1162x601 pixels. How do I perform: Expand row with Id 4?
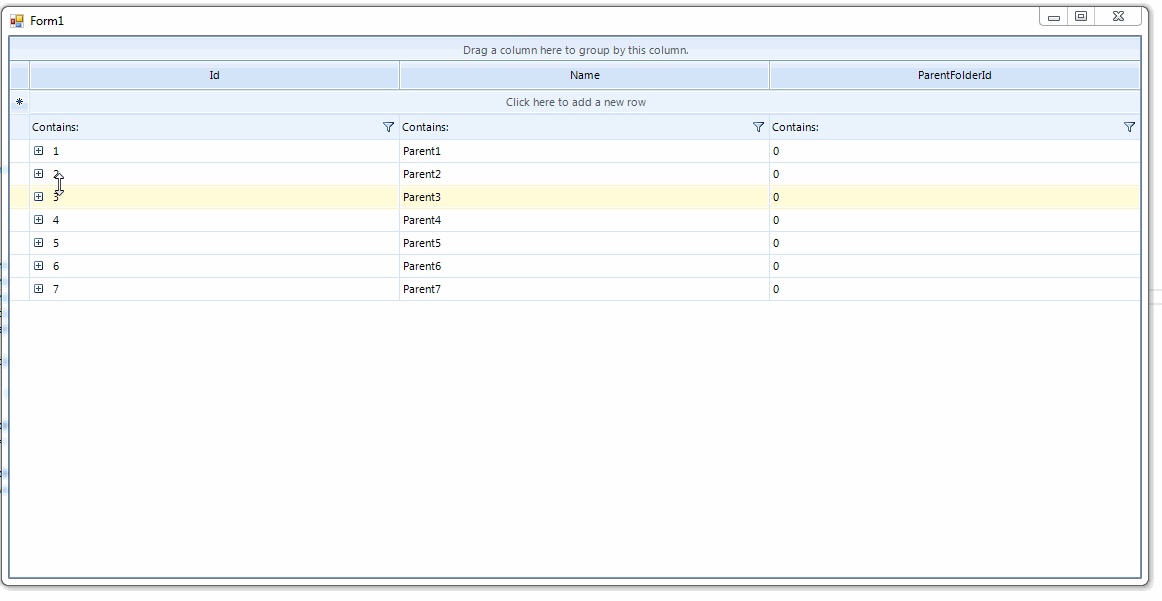click(x=39, y=220)
